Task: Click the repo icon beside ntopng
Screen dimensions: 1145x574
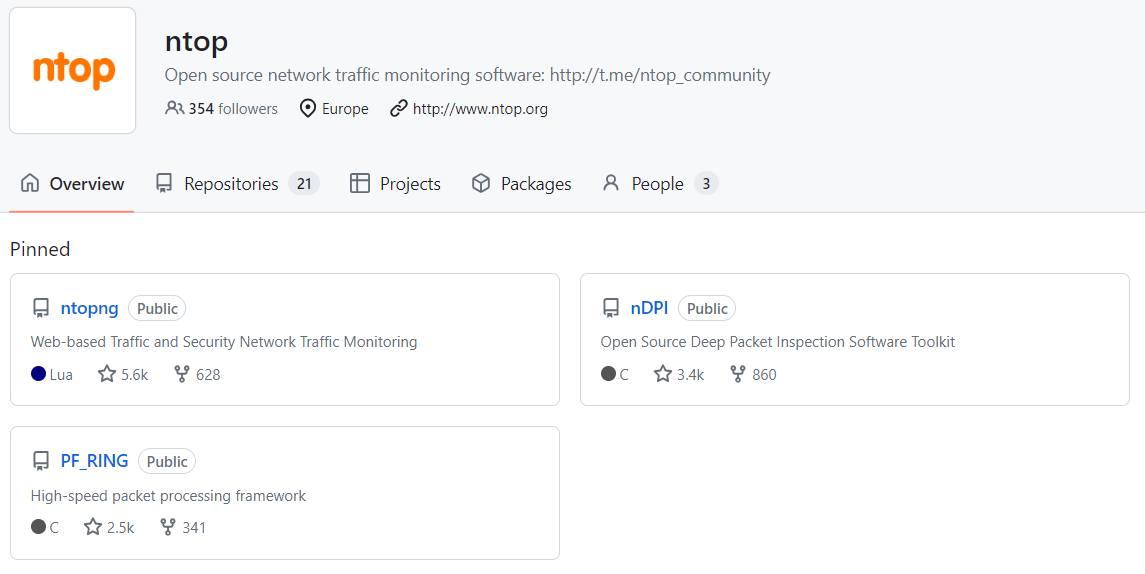Action: pos(41,308)
